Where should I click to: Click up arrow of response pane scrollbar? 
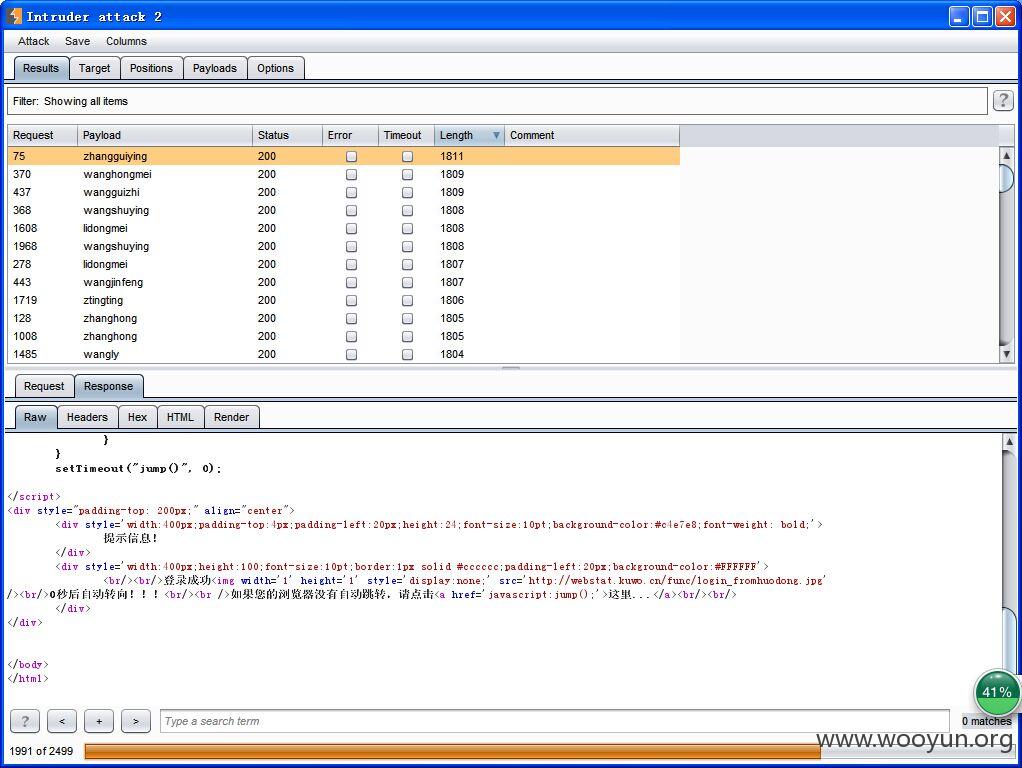tap(1008, 441)
